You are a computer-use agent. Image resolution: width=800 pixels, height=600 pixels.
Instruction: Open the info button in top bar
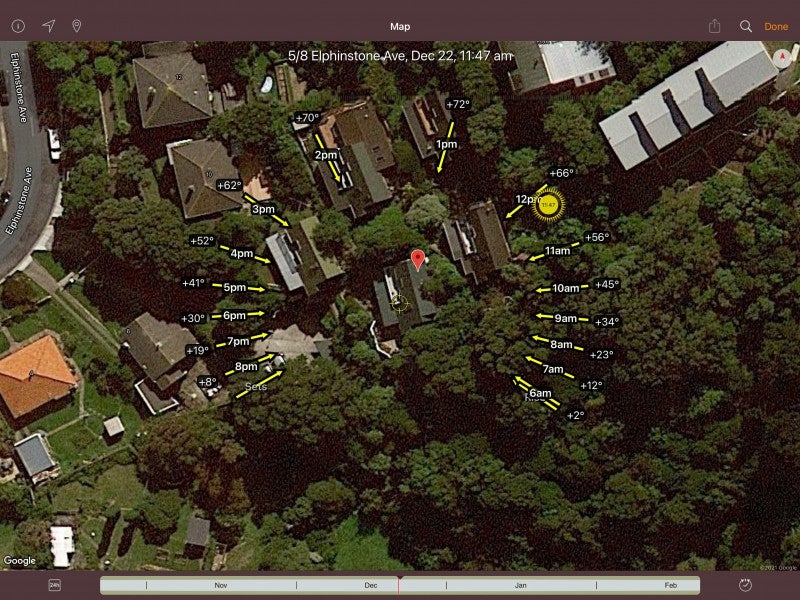tap(18, 26)
